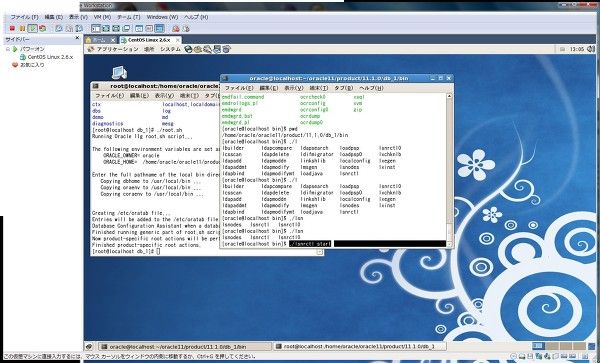Click the oracle terminal scrollbar down arrow

(x=450, y=244)
